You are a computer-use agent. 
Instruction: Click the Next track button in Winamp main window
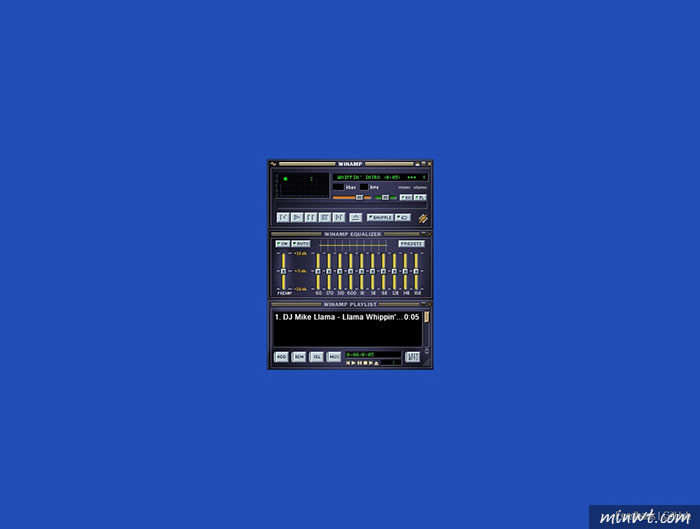point(339,217)
